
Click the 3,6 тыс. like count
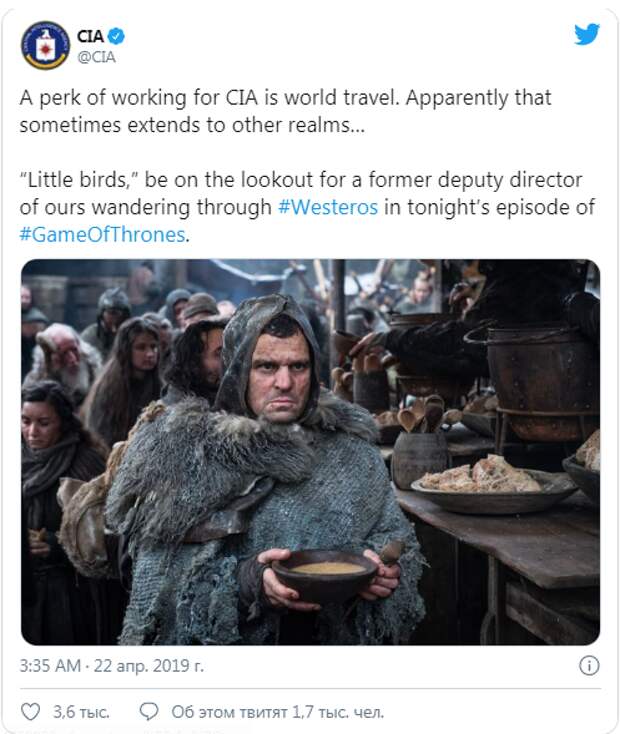tap(81, 712)
